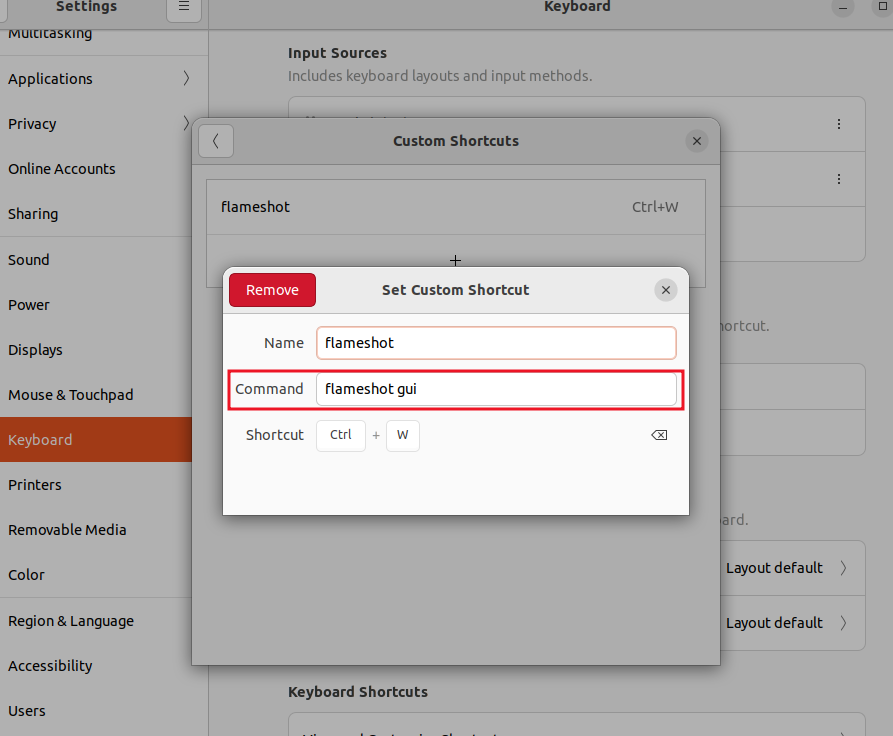
Task: Expand the Privacy sidebar chevron
Action: coord(186,124)
